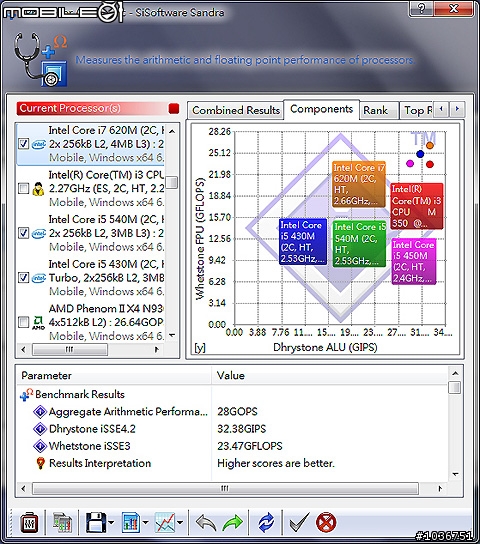
Task: Click the yellow person icon beside Core i3
Action: pyautogui.click(x=38, y=188)
